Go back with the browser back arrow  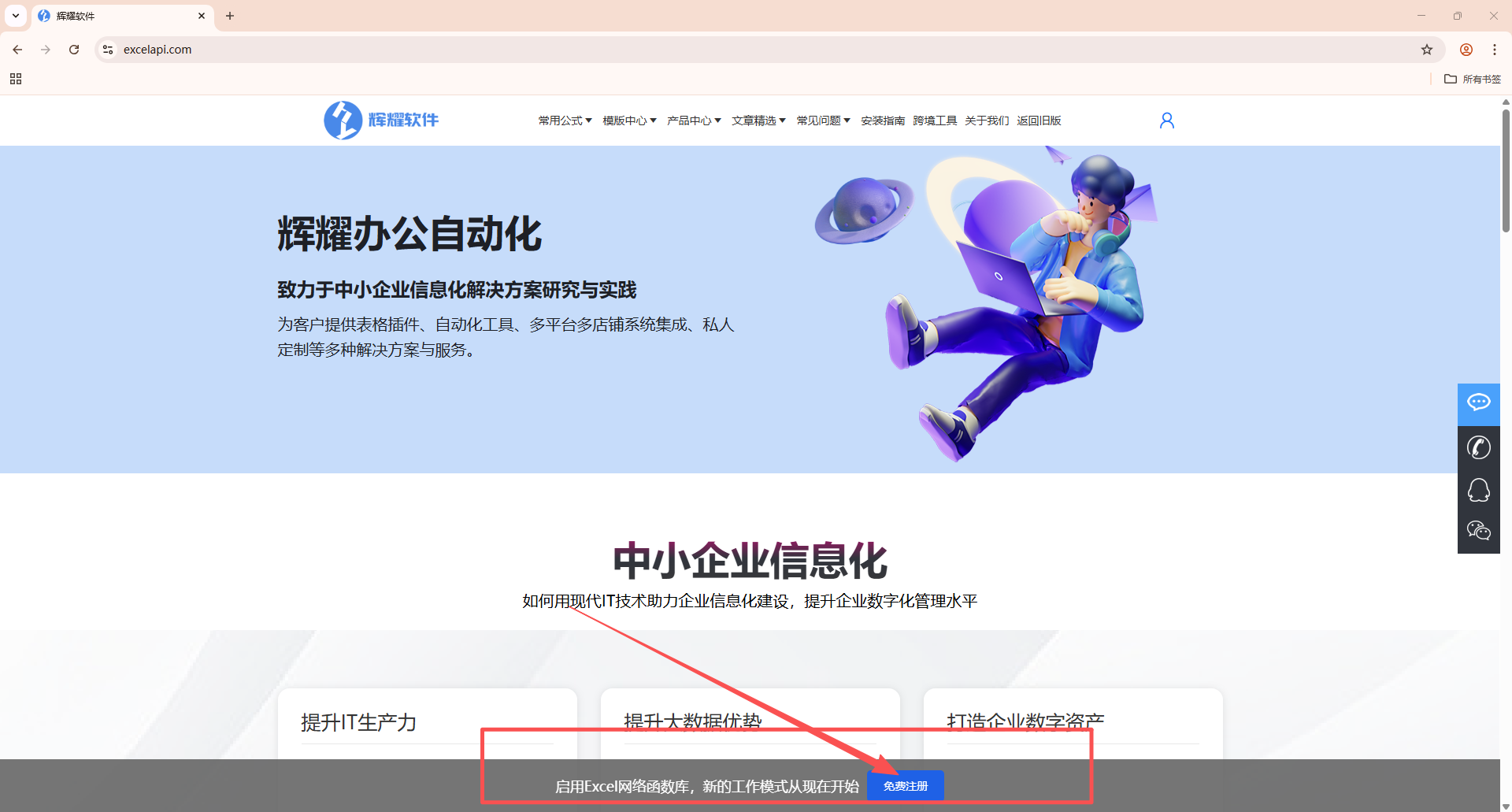point(17,50)
